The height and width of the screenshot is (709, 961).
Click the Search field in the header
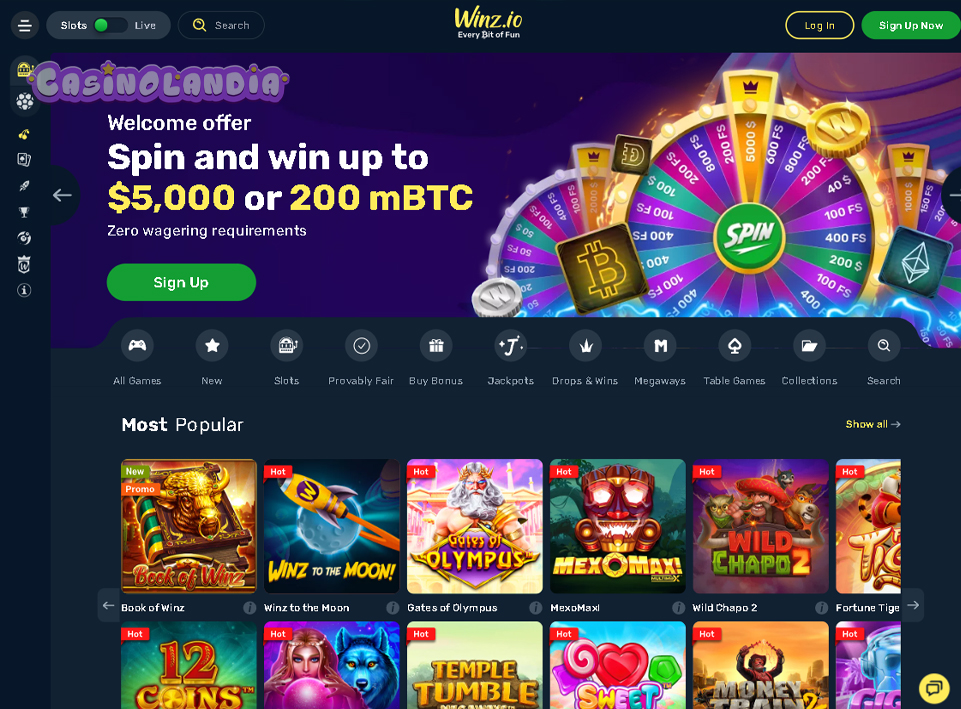point(221,25)
